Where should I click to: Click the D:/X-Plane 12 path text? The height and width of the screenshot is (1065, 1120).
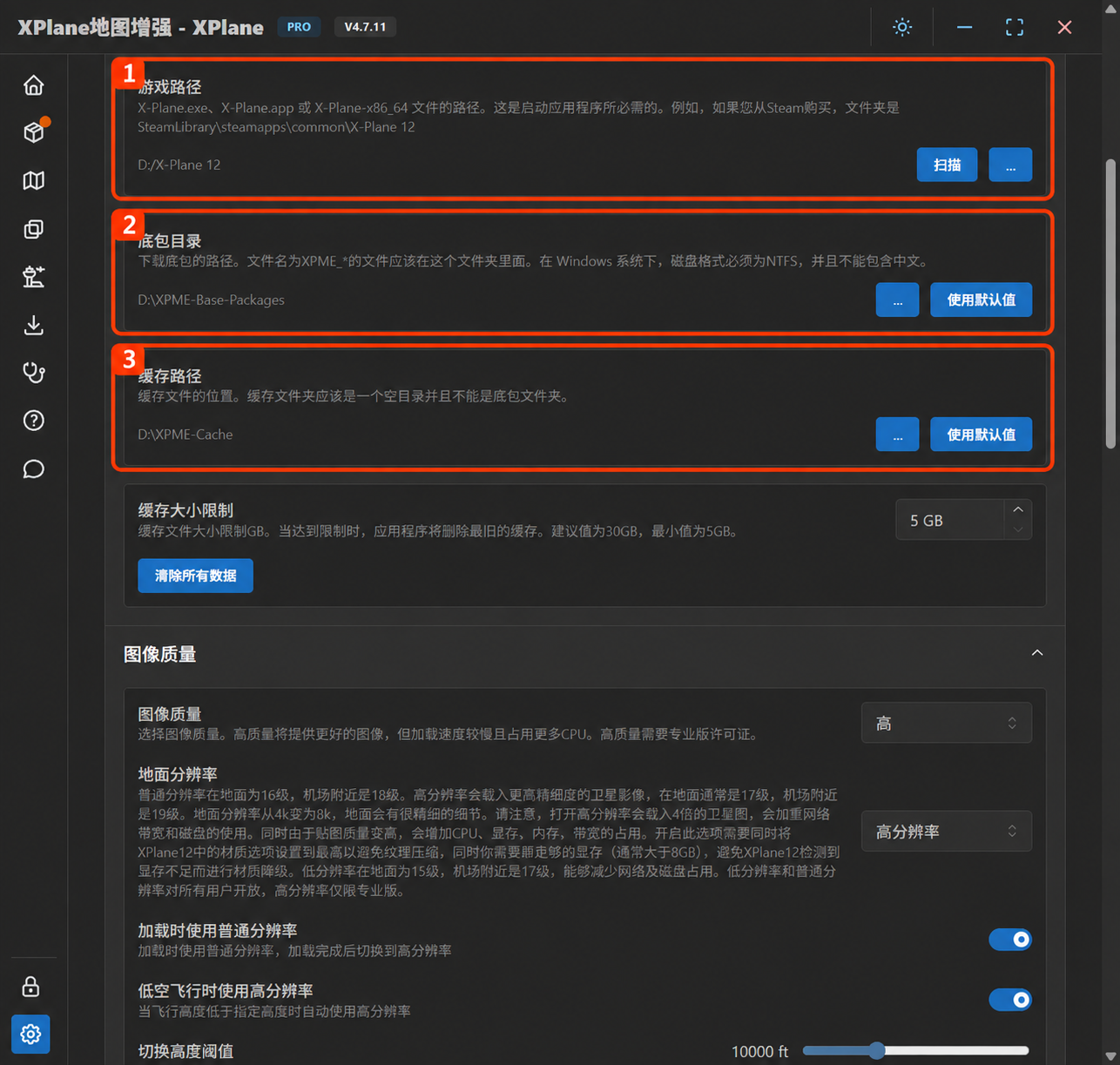click(179, 165)
